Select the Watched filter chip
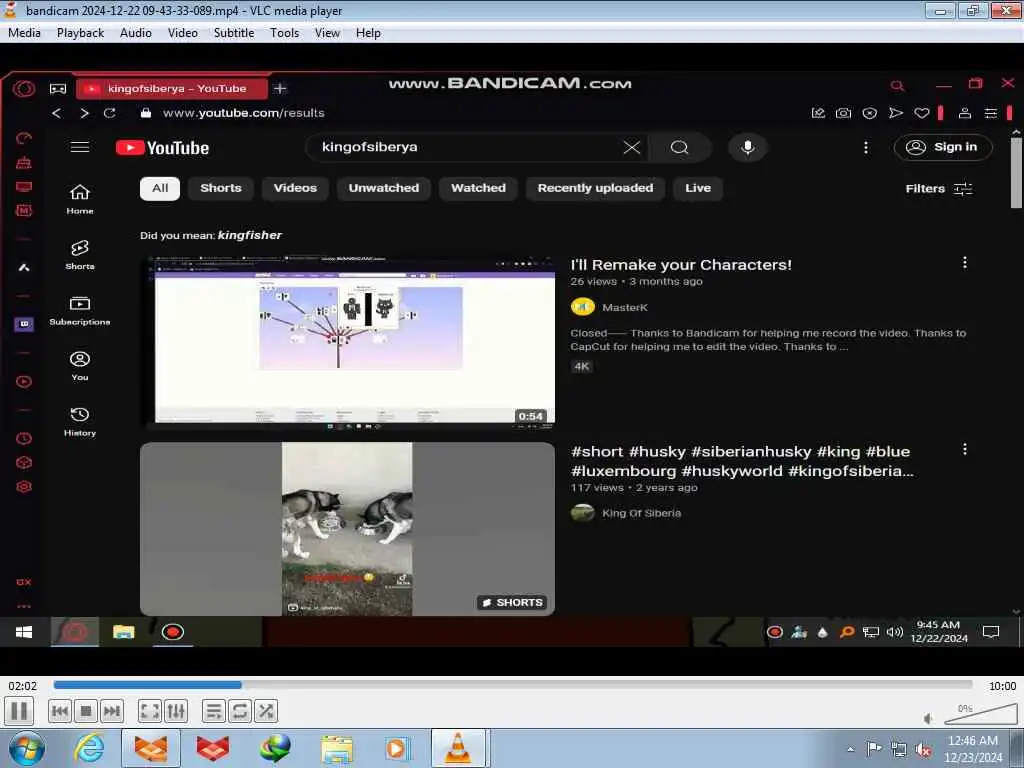 479,188
